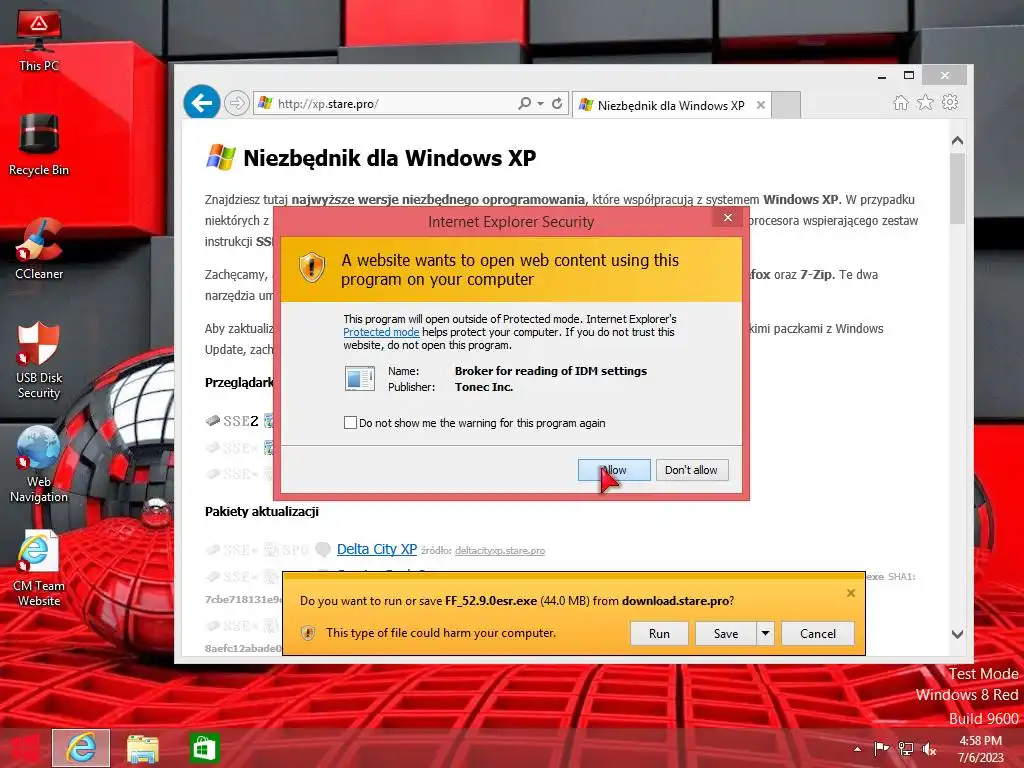Close the Niezbędnik dla Windows XP tab
Viewport: 1024px width, 768px height.
click(x=760, y=105)
